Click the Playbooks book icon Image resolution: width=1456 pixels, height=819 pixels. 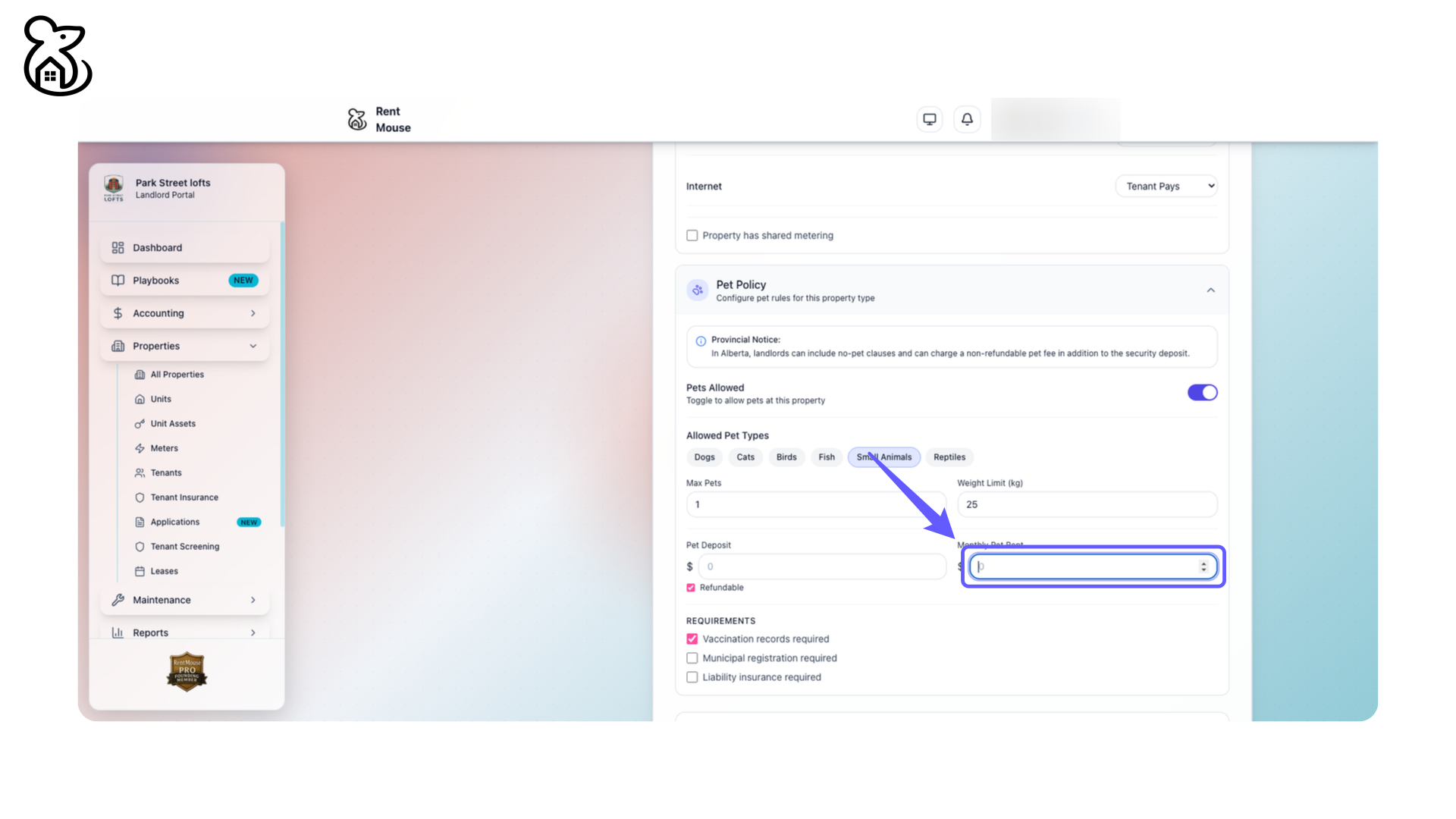pos(118,281)
